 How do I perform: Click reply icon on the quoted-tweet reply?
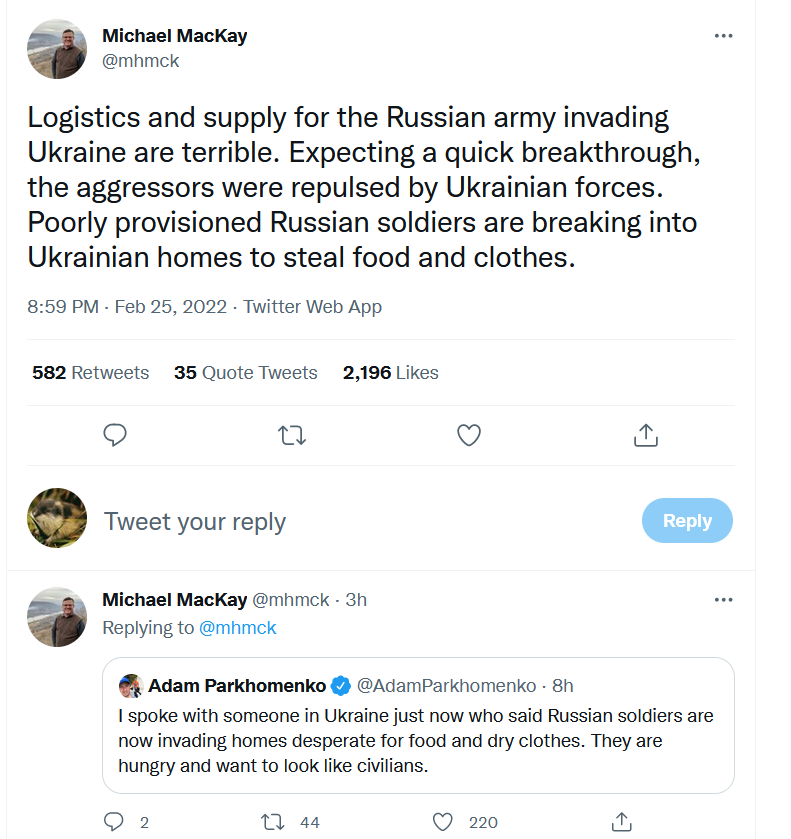coord(116,822)
